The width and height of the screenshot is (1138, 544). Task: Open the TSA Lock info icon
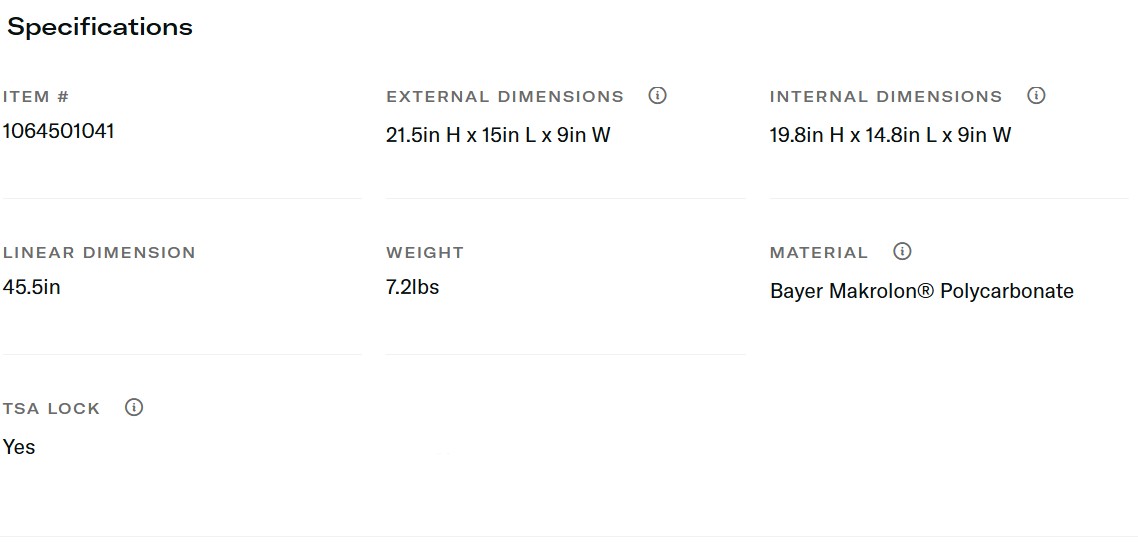click(x=134, y=408)
